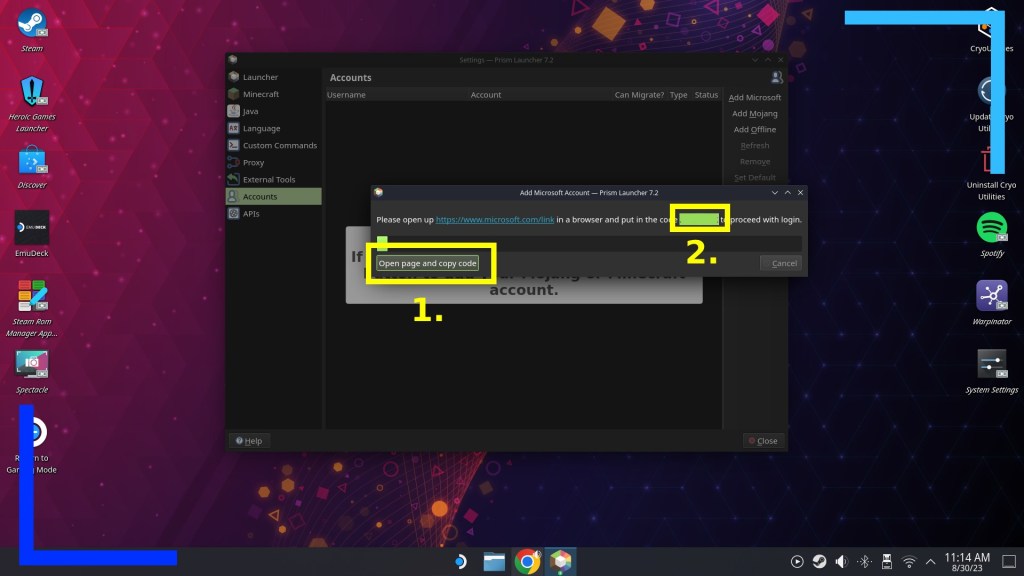Image resolution: width=1024 pixels, height=576 pixels.
Task: Click the taskbar clock
Action: [967, 562]
